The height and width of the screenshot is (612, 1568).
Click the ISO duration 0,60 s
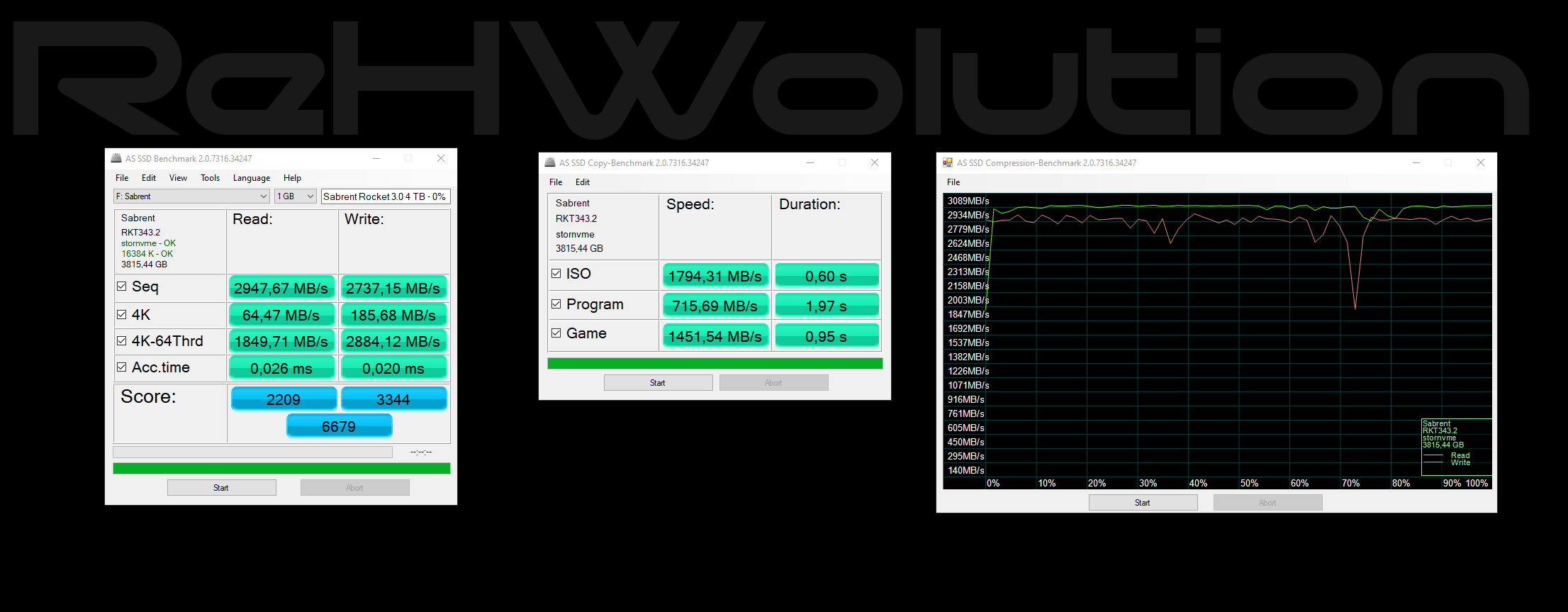(827, 276)
